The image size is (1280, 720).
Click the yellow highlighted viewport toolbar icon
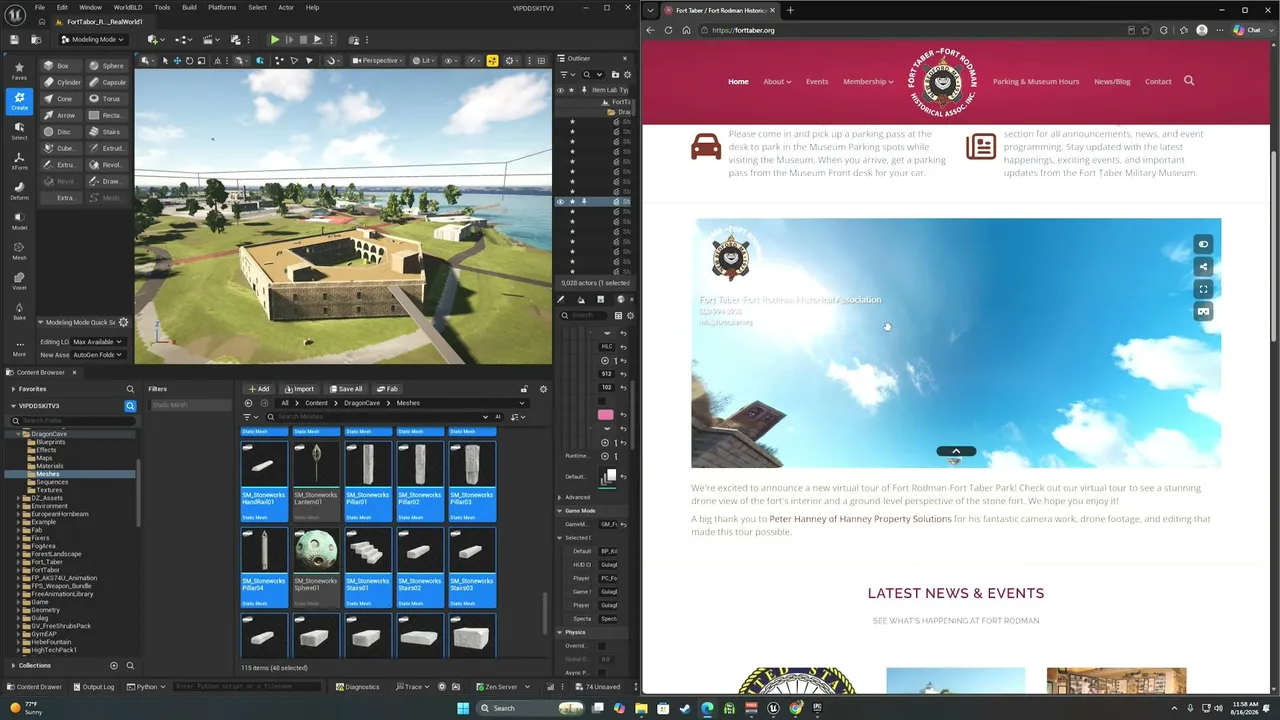tap(492, 60)
